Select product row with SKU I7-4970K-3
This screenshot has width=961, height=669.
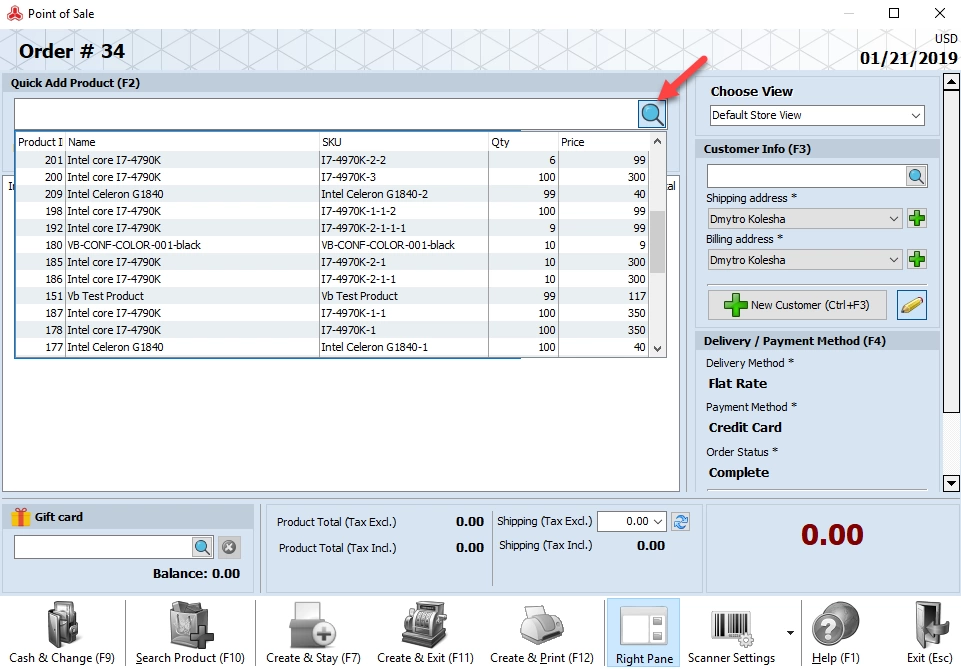tap(332, 177)
